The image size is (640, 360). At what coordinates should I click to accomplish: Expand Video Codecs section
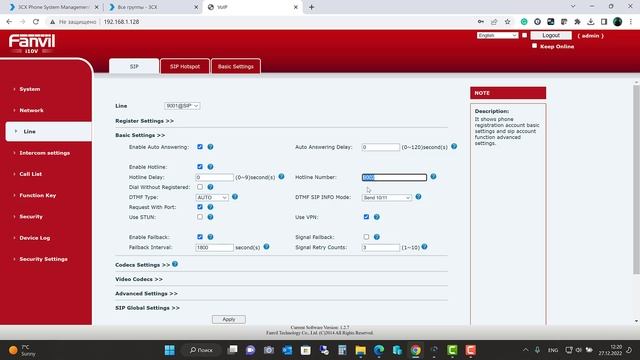coord(139,279)
